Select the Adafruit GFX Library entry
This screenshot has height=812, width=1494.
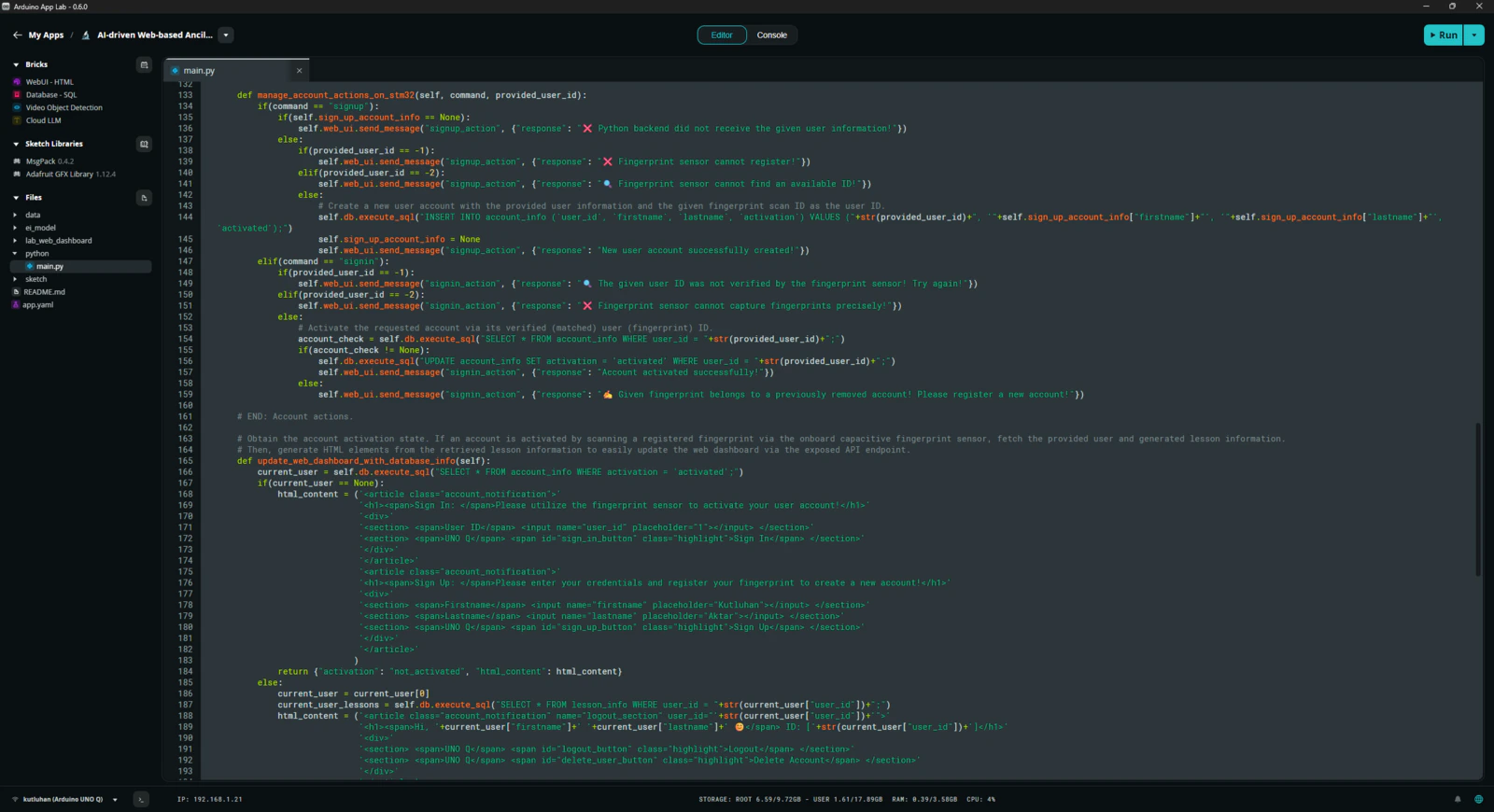(x=71, y=174)
